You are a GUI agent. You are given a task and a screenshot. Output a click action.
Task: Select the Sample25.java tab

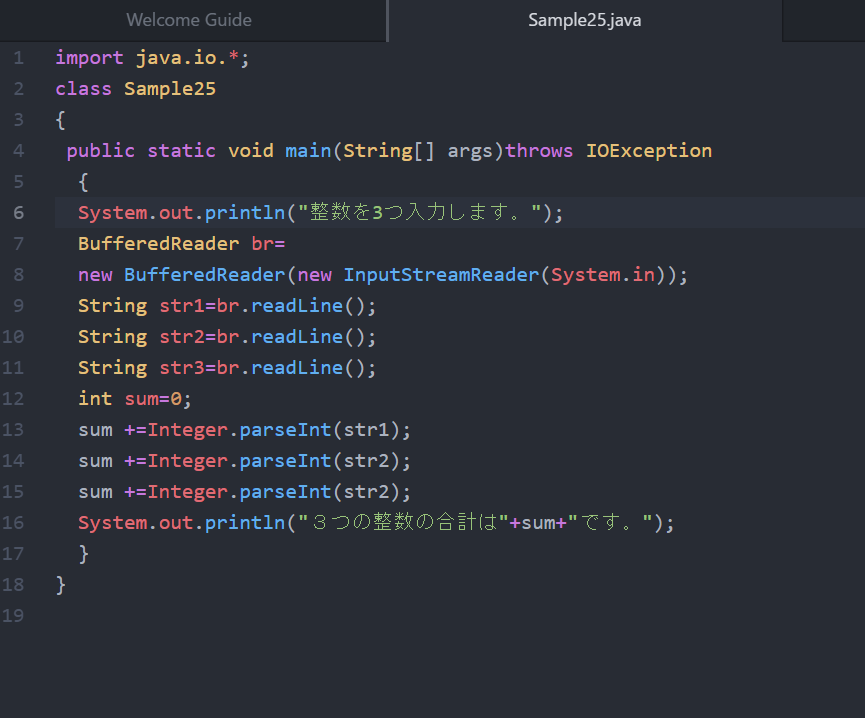[585, 20]
